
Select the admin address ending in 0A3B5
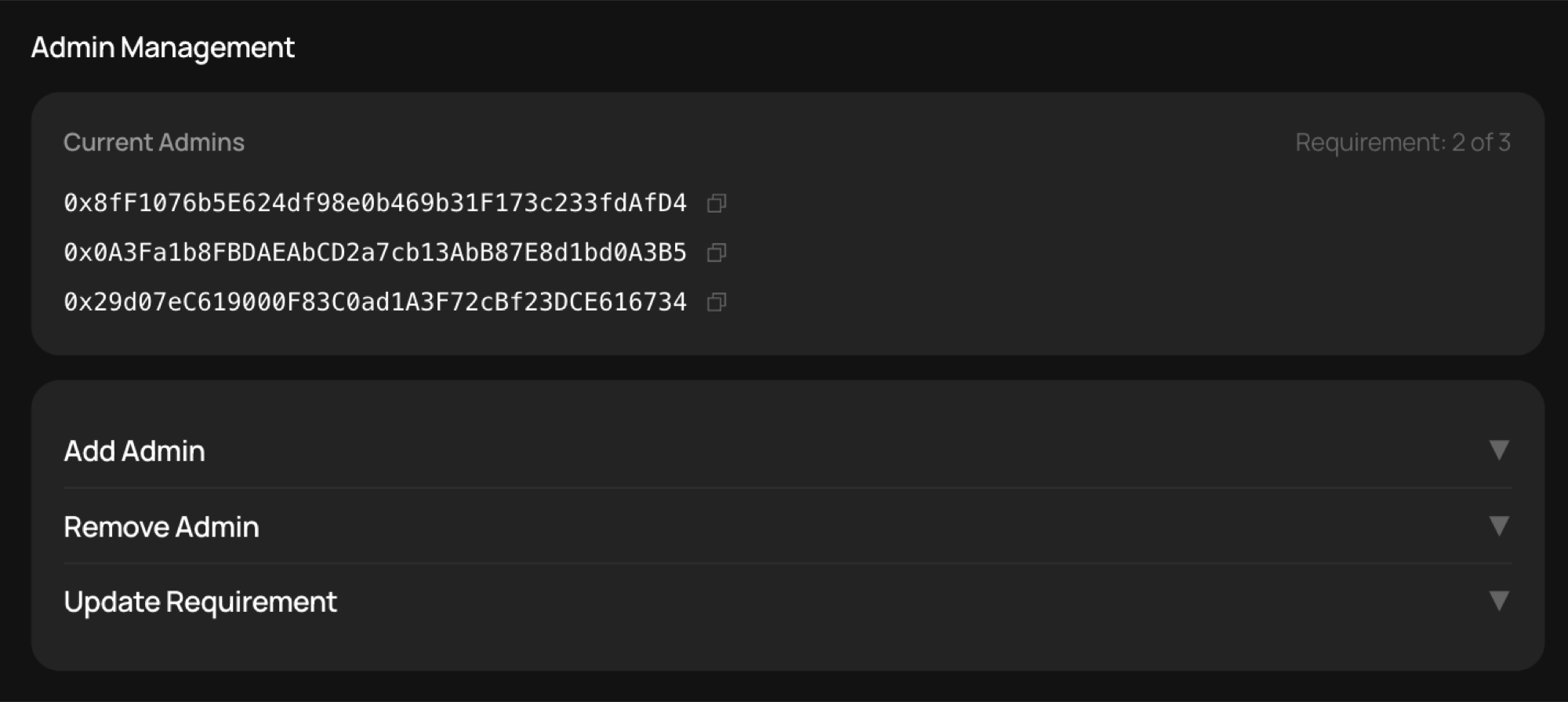coord(375,253)
